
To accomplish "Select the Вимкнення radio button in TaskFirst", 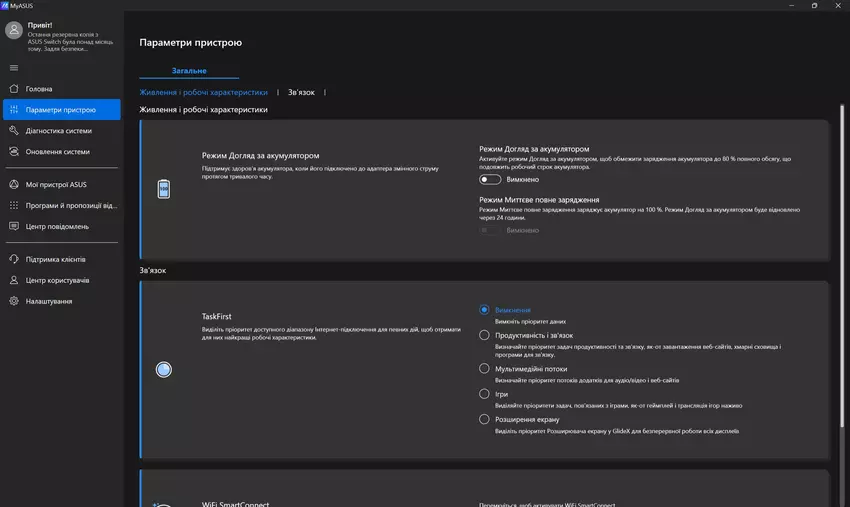I will [x=485, y=310].
